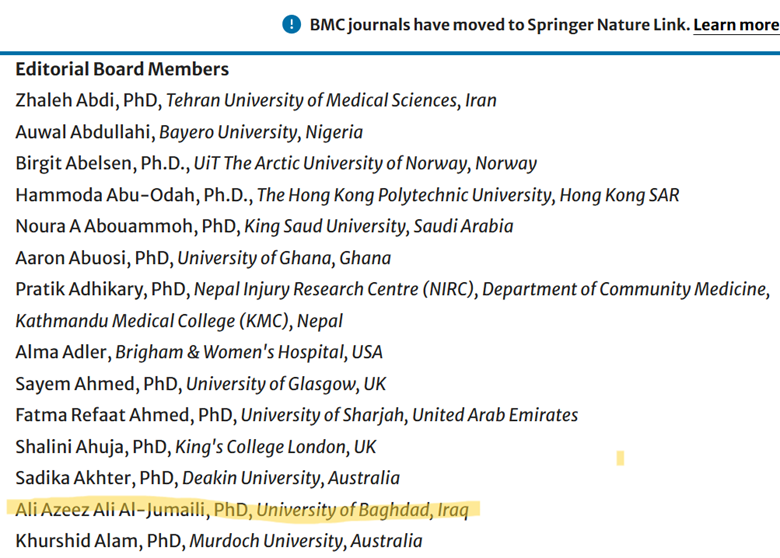
Task: Open the Learn more link
Action: pyautogui.click(x=736, y=24)
